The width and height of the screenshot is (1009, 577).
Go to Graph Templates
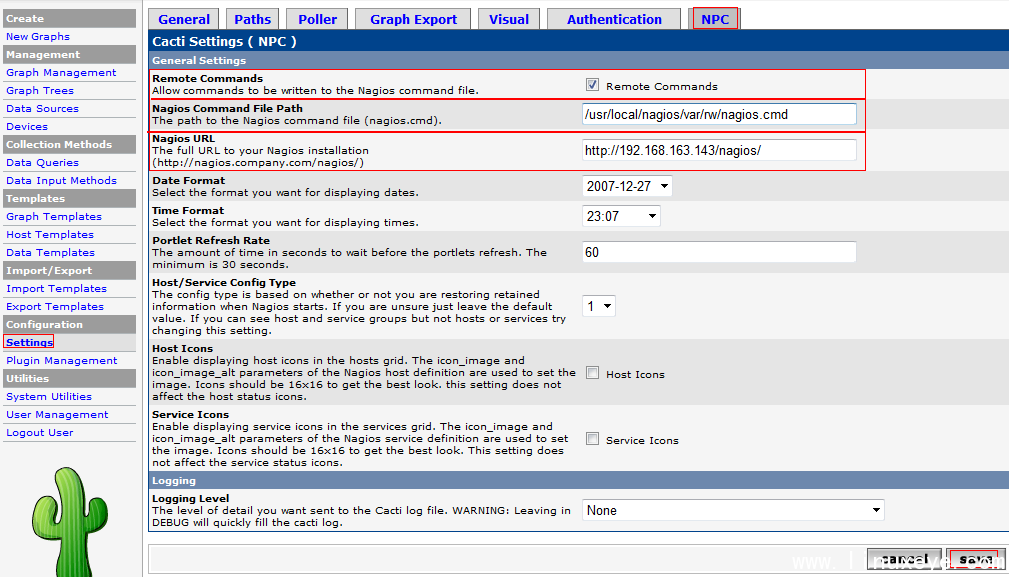(54, 217)
